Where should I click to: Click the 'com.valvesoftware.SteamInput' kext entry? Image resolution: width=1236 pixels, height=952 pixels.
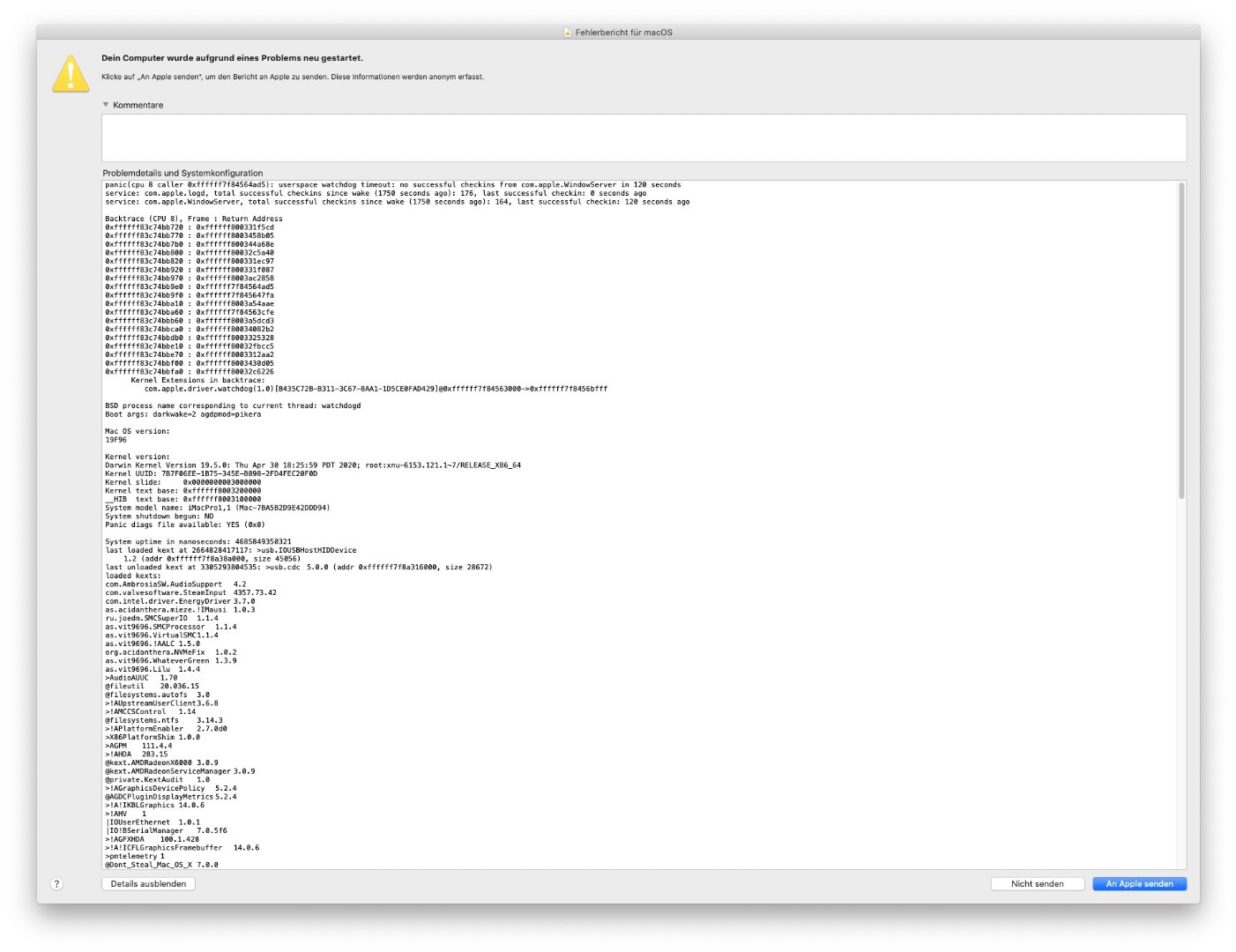coord(191,593)
